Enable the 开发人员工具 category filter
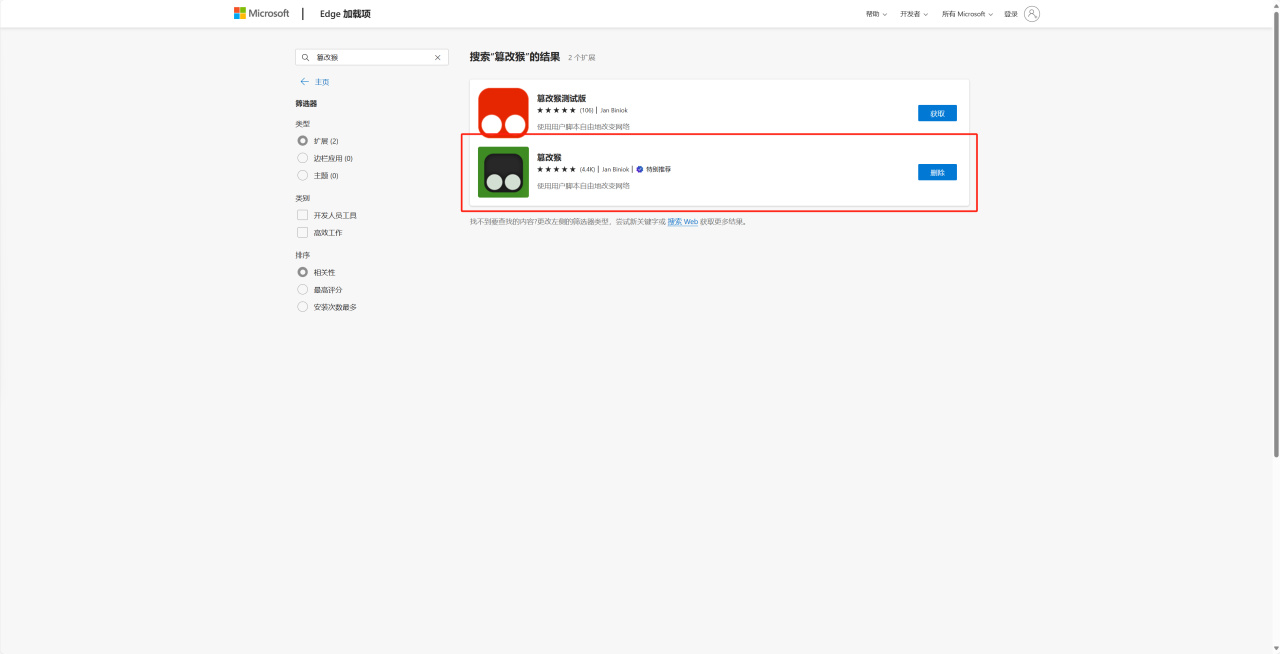 tap(302, 214)
